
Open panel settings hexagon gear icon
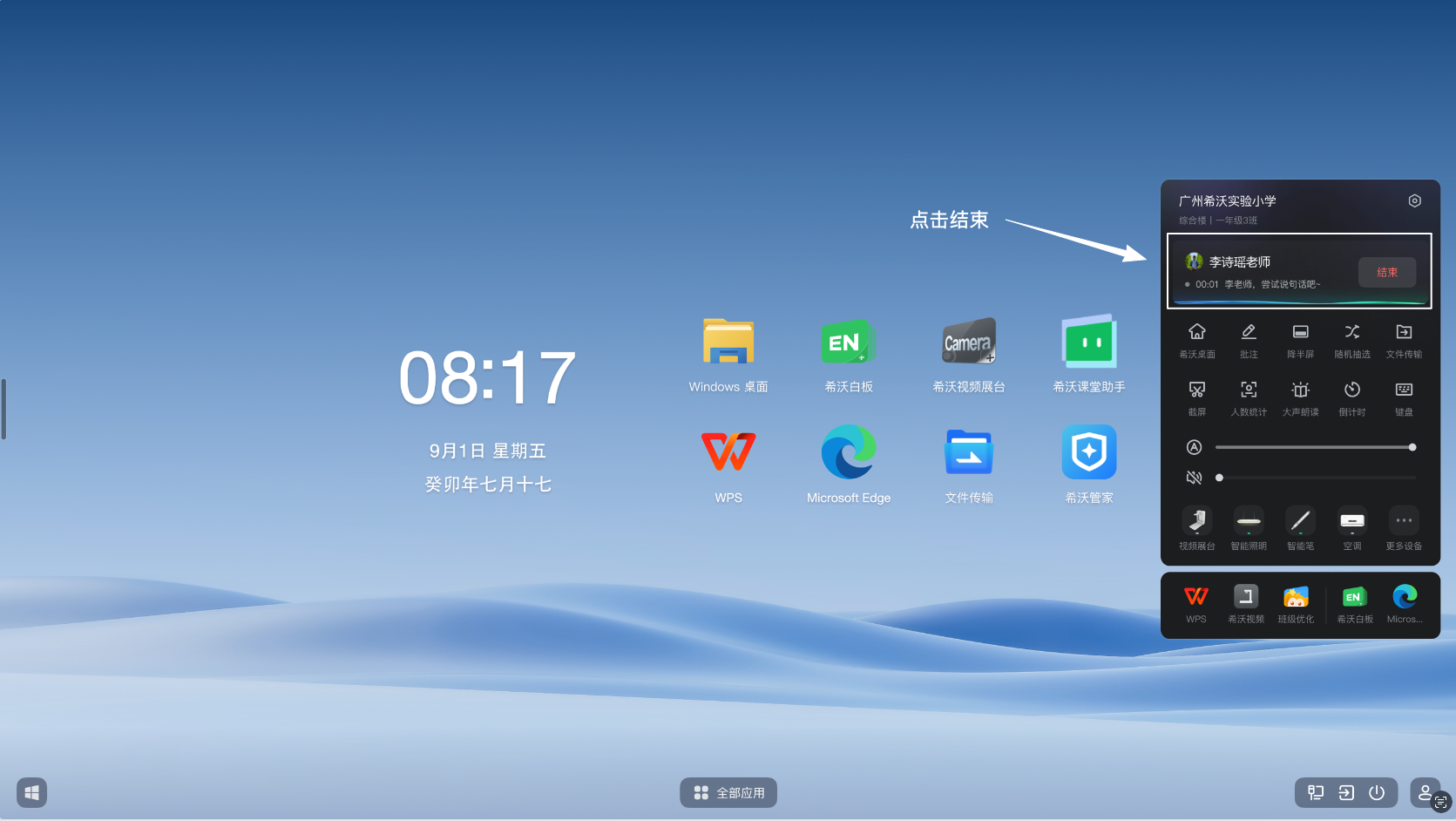(1414, 200)
